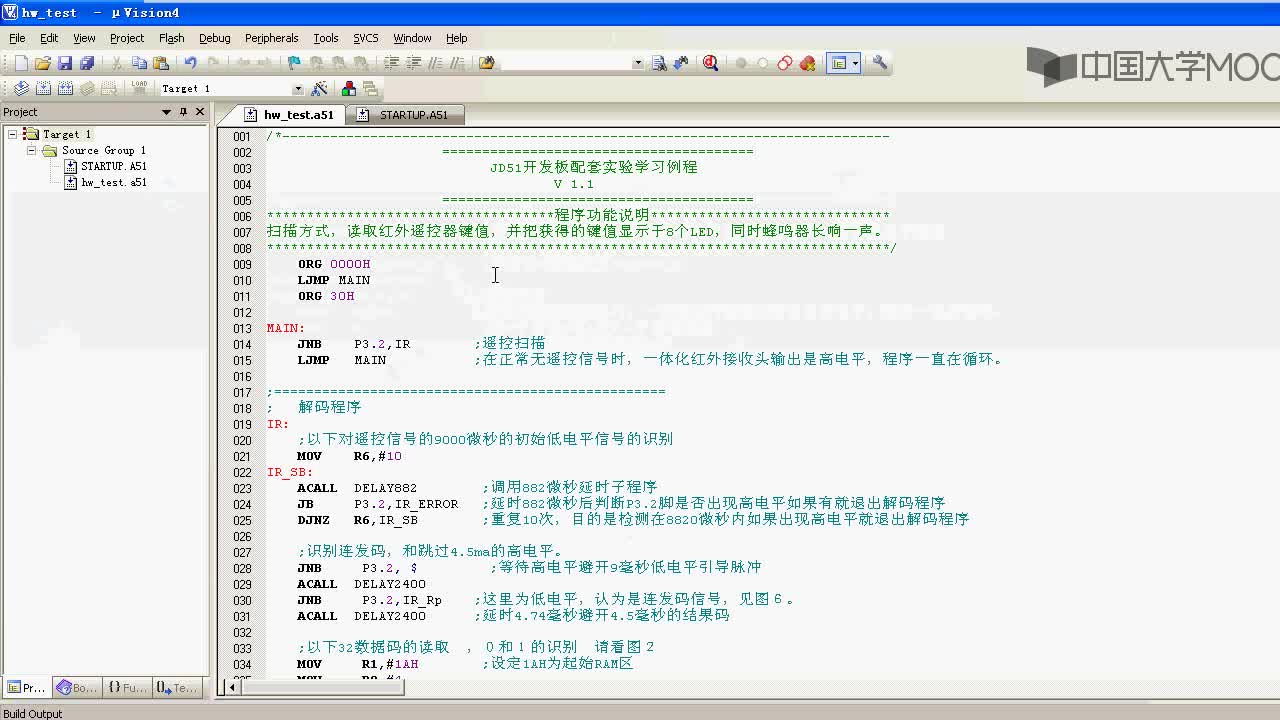Collapse the Source Group 1 node
Image resolution: width=1280 pixels, height=720 pixels.
point(32,150)
